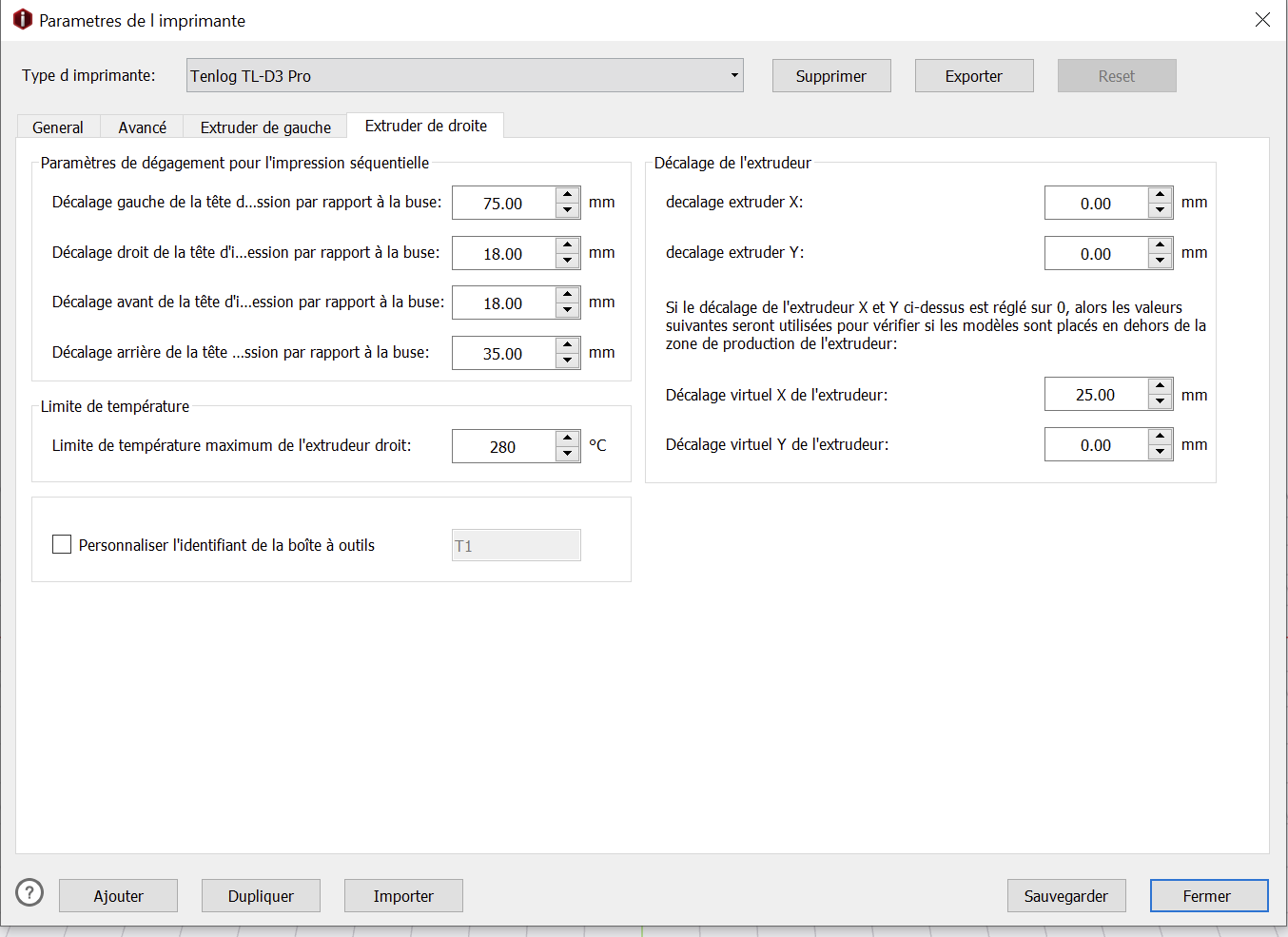Image resolution: width=1288 pixels, height=937 pixels.
Task: Increase left print head offset value
Action: pos(568,195)
